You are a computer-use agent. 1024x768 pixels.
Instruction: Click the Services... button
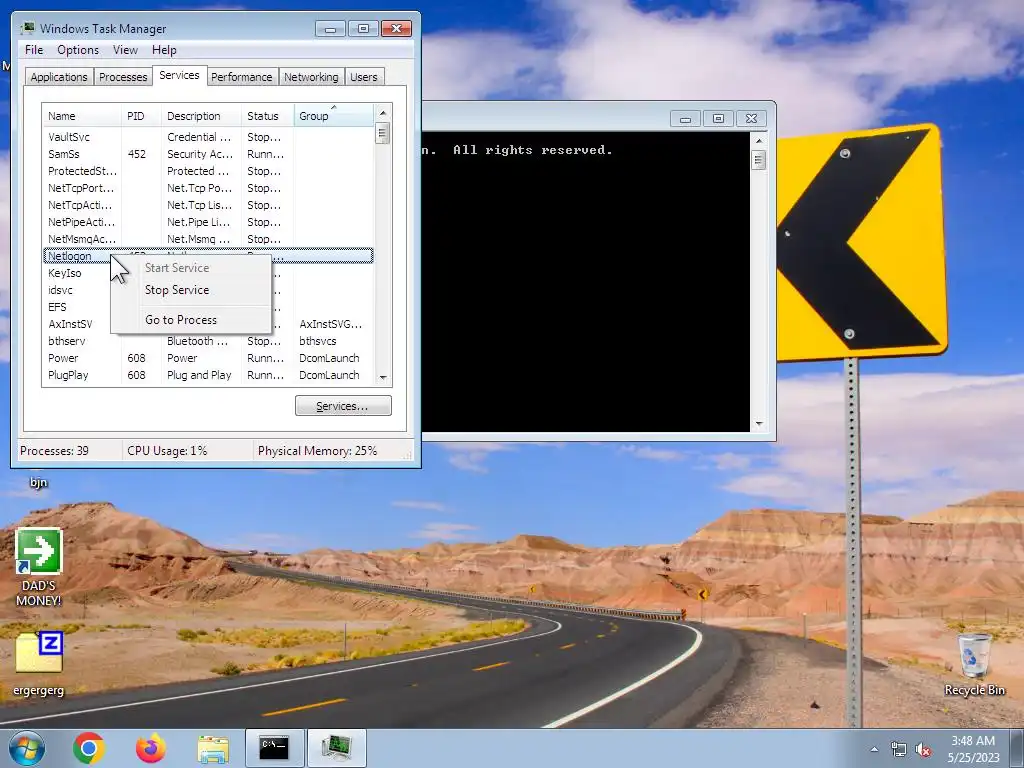[x=343, y=406]
